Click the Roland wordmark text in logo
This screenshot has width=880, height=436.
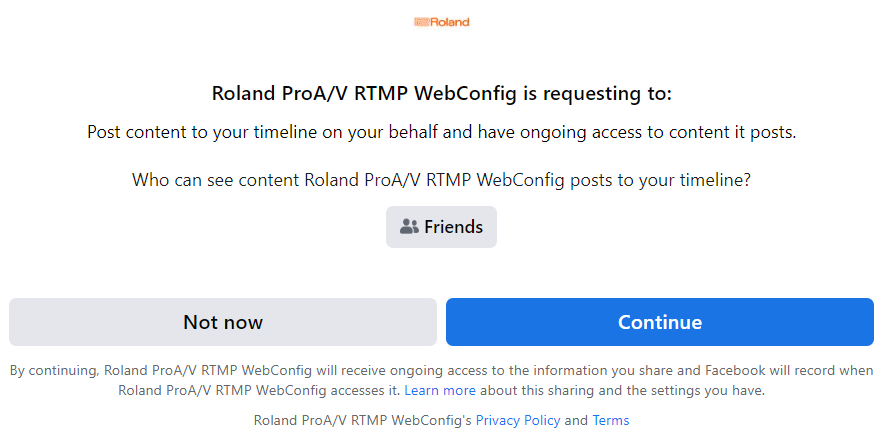pyautogui.click(x=450, y=22)
